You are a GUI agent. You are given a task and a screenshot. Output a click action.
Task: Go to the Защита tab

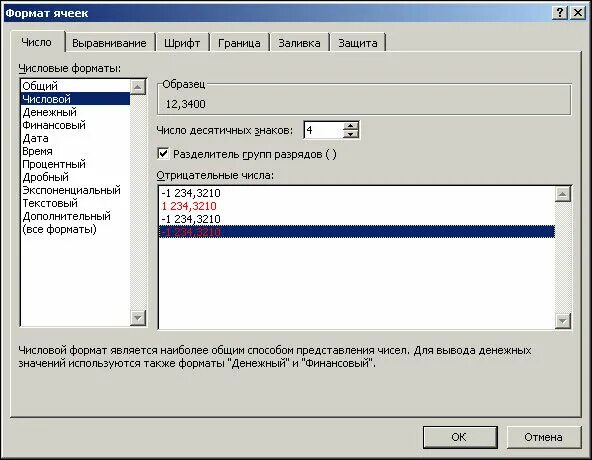[358, 43]
